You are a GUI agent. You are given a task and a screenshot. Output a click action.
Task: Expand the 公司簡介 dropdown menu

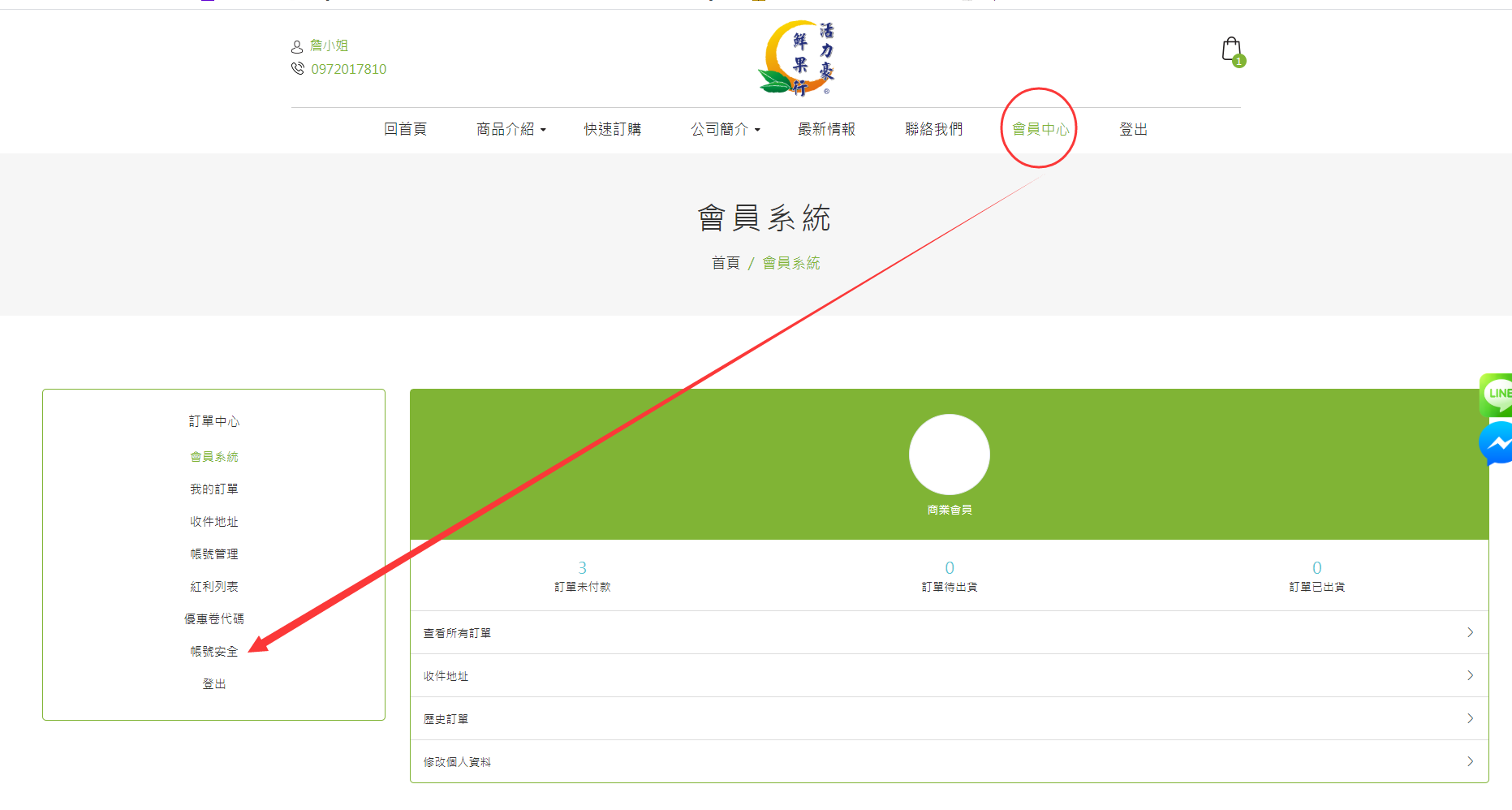(x=726, y=129)
